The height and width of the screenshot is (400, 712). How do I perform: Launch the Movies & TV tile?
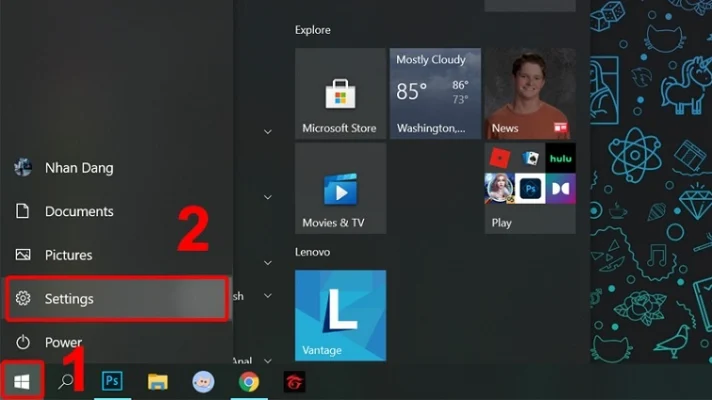tap(340, 188)
